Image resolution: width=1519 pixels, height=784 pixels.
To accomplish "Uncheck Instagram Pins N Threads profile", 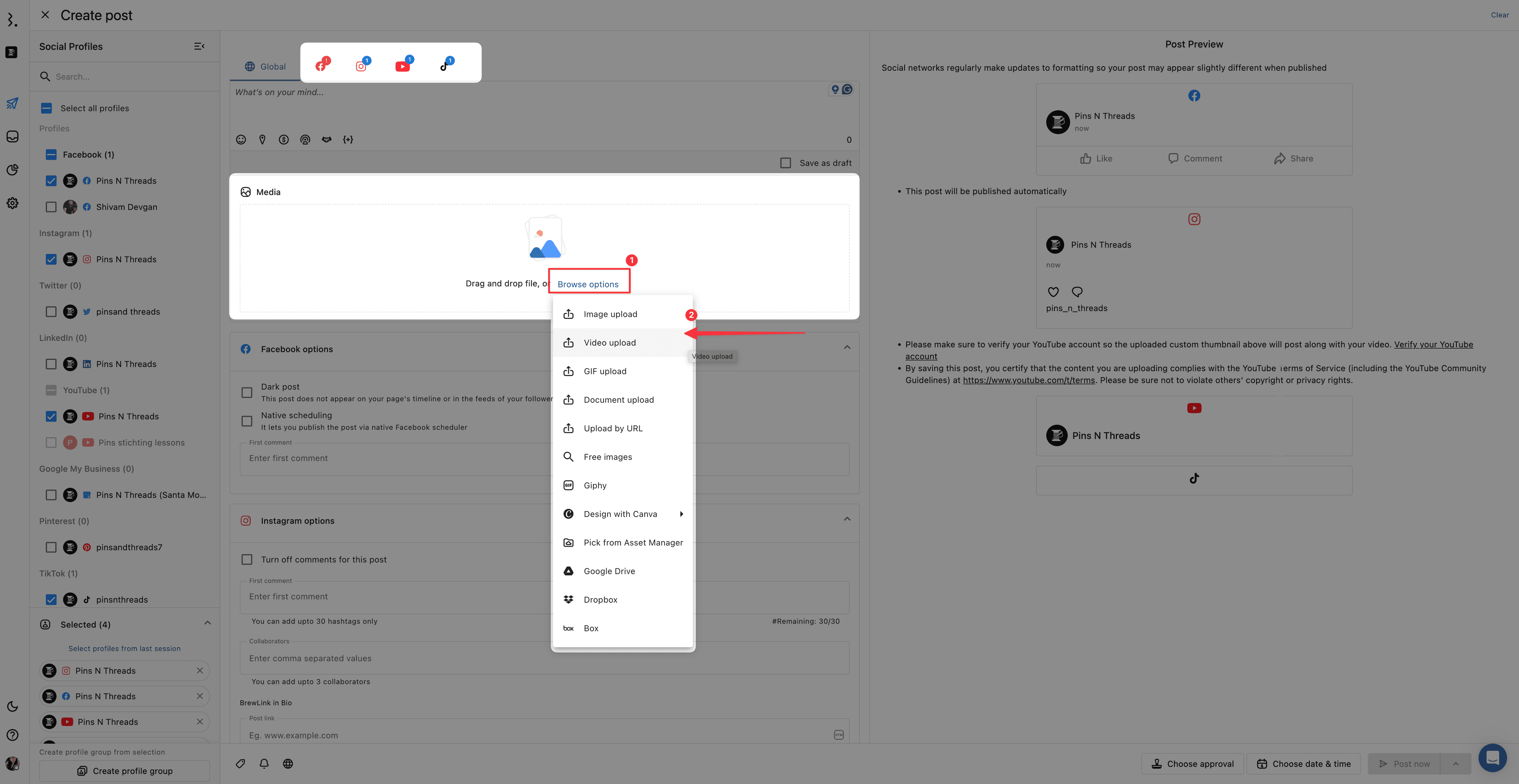I will 51,259.
